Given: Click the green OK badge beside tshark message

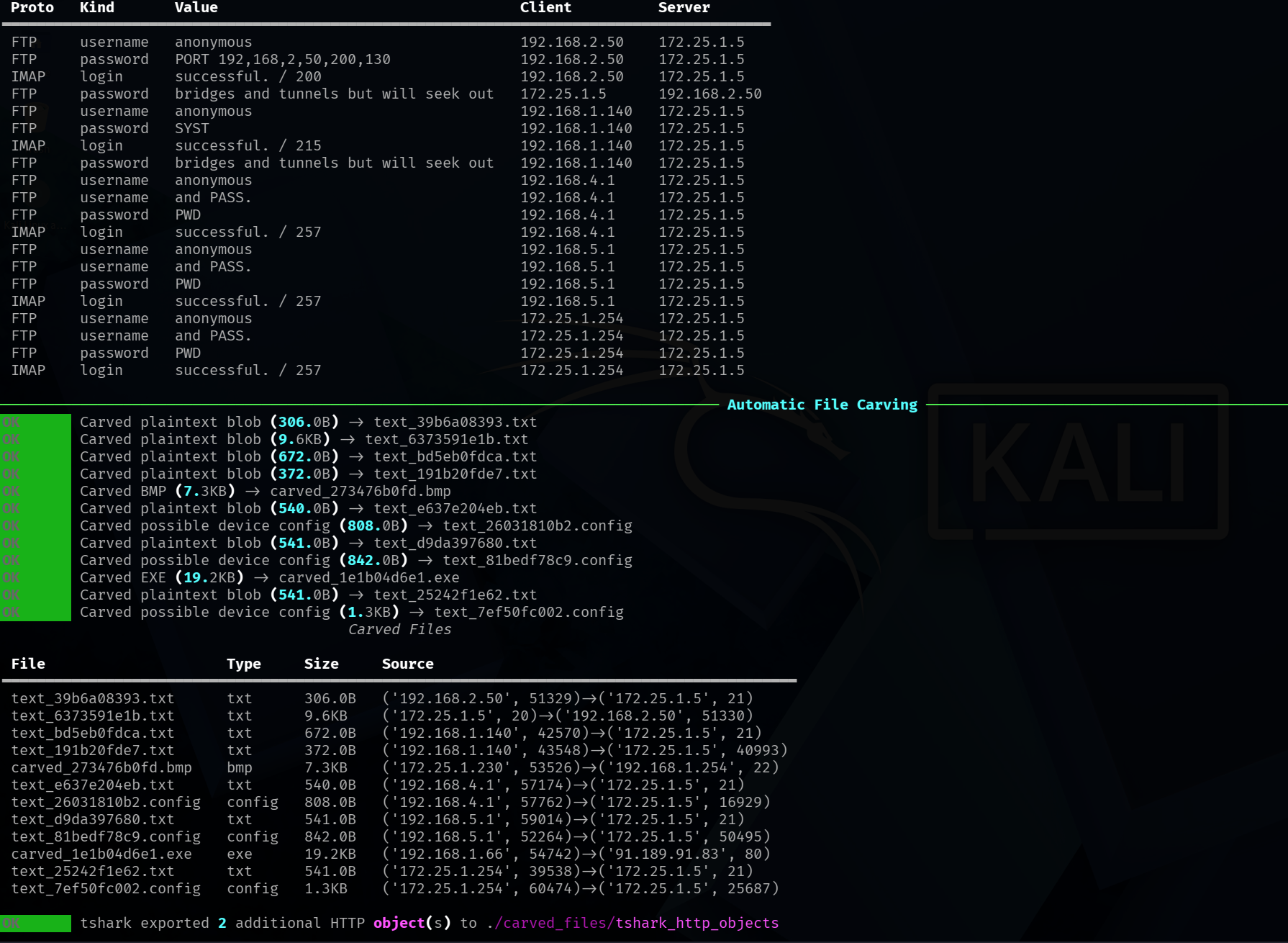Looking at the screenshot, I should tap(36, 924).
